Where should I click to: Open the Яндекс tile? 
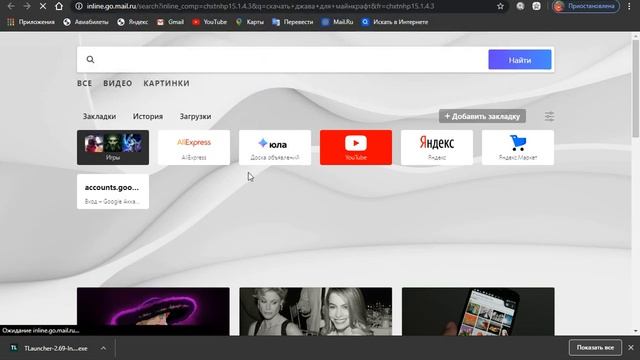coord(437,147)
